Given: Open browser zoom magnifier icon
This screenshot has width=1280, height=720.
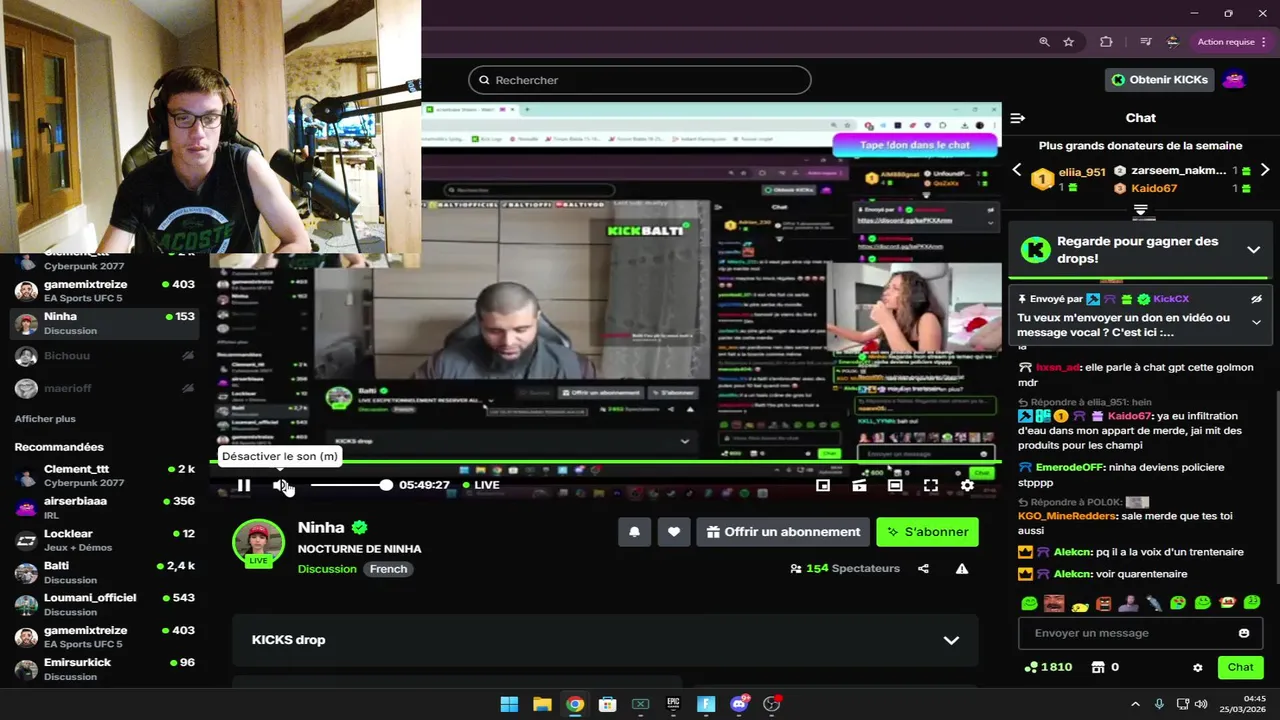Looking at the screenshot, I should point(1044,42).
